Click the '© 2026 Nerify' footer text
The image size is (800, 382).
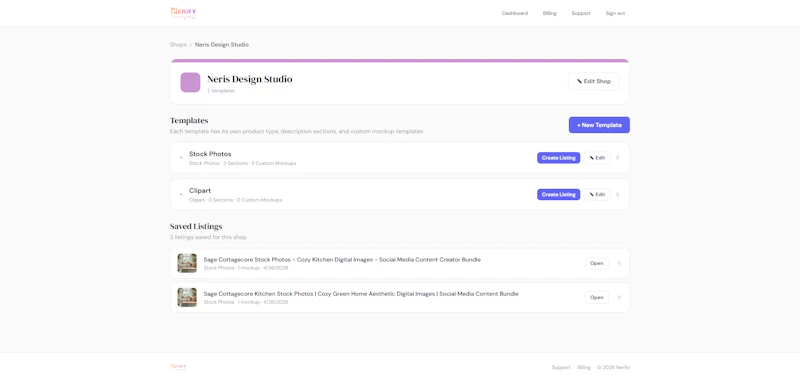pyautogui.click(x=613, y=367)
